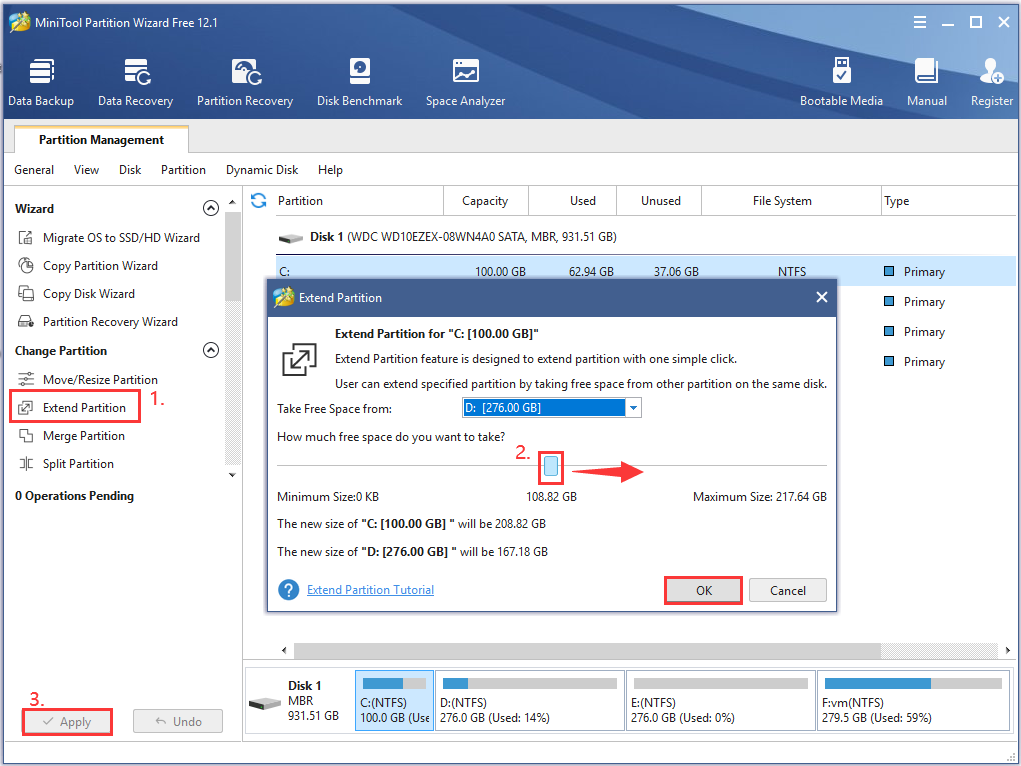Collapse the Change Partition section
The width and height of the screenshot is (1021, 766).
coord(211,350)
